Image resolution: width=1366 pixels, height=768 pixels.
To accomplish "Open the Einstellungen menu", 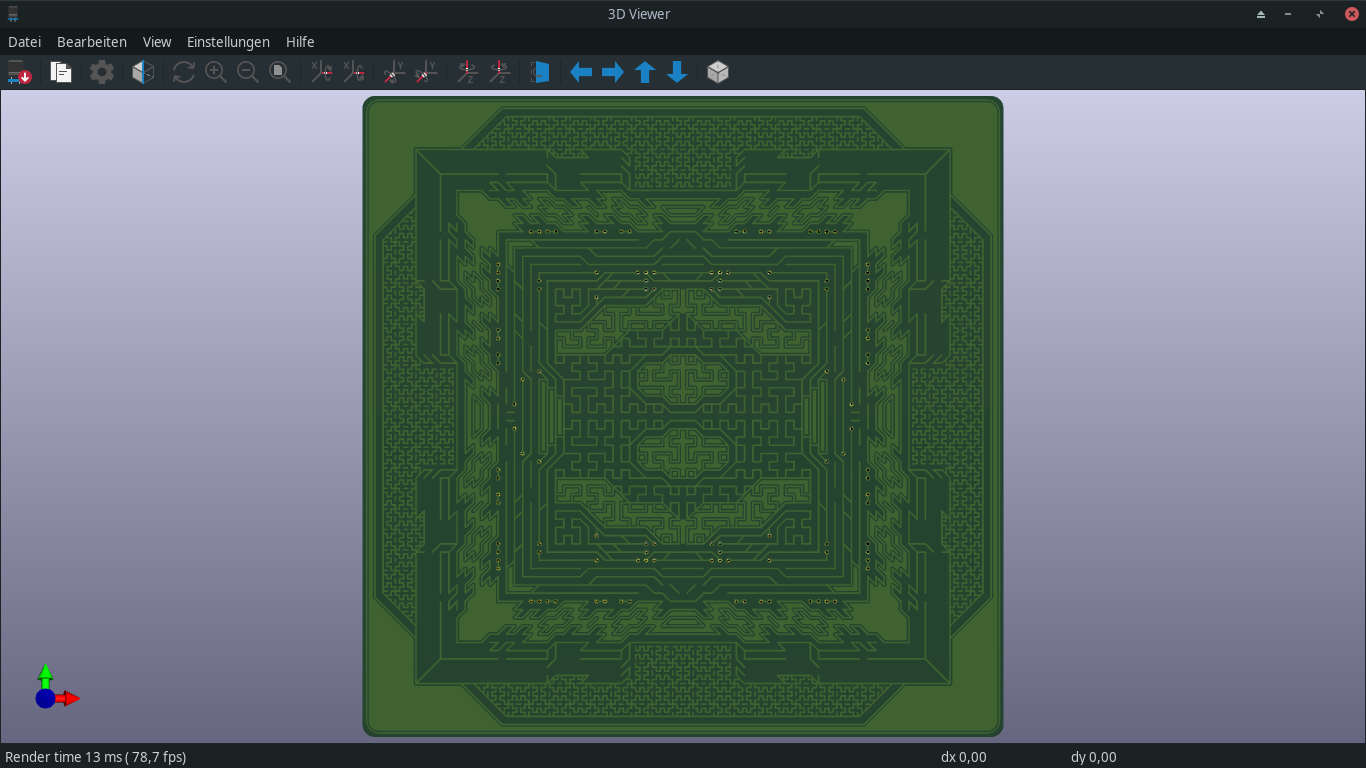I will click(228, 42).
